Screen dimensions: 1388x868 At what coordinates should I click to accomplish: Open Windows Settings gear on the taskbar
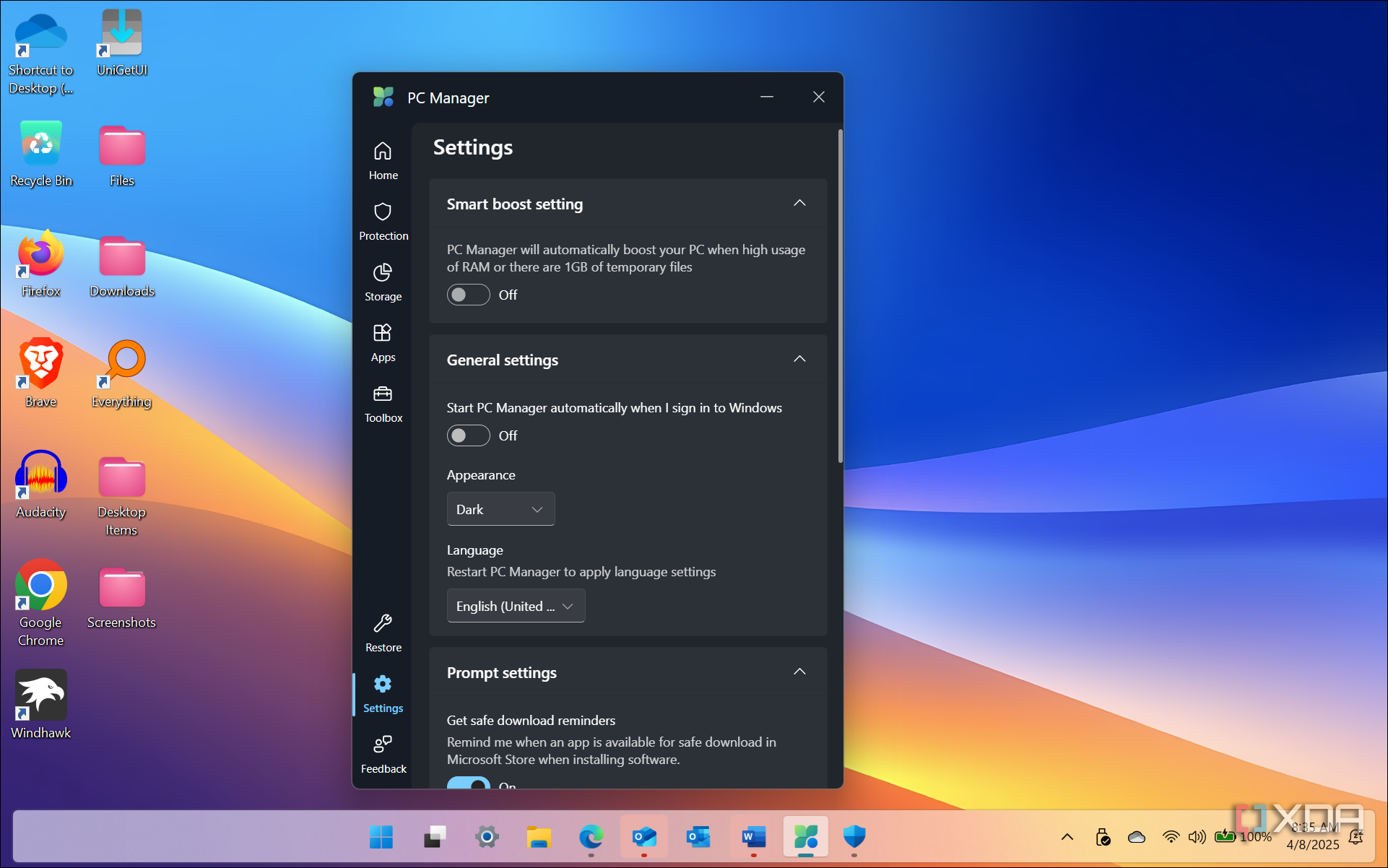(487, 837)
